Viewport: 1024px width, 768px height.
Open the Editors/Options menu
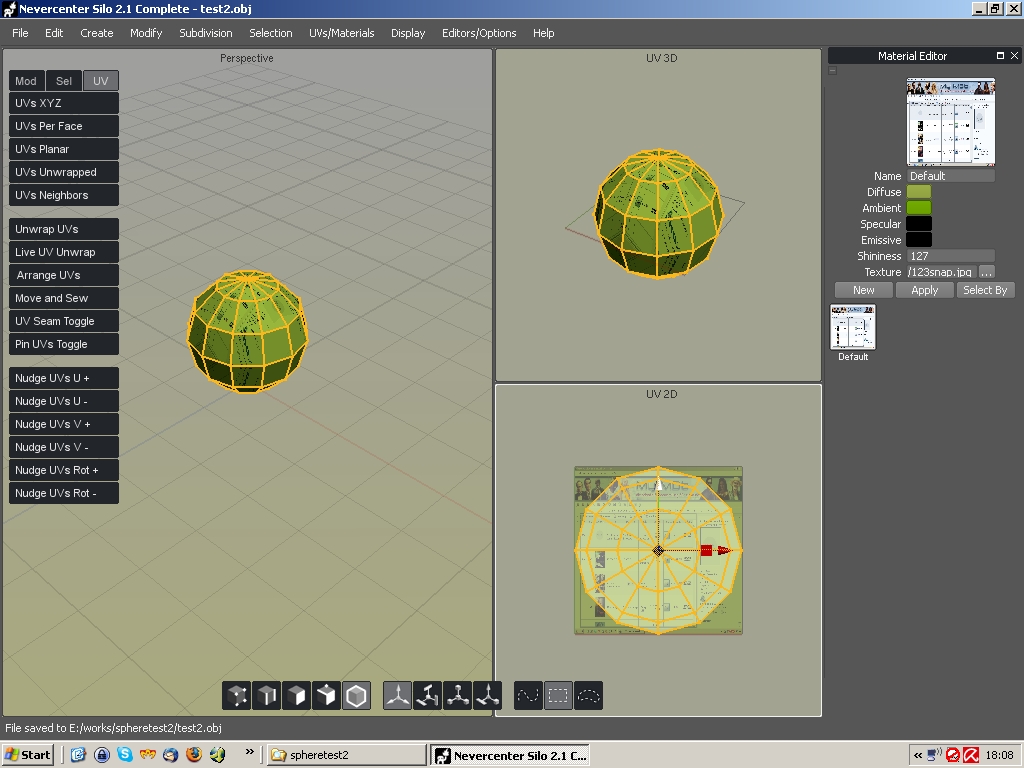(x=479, y=33)
